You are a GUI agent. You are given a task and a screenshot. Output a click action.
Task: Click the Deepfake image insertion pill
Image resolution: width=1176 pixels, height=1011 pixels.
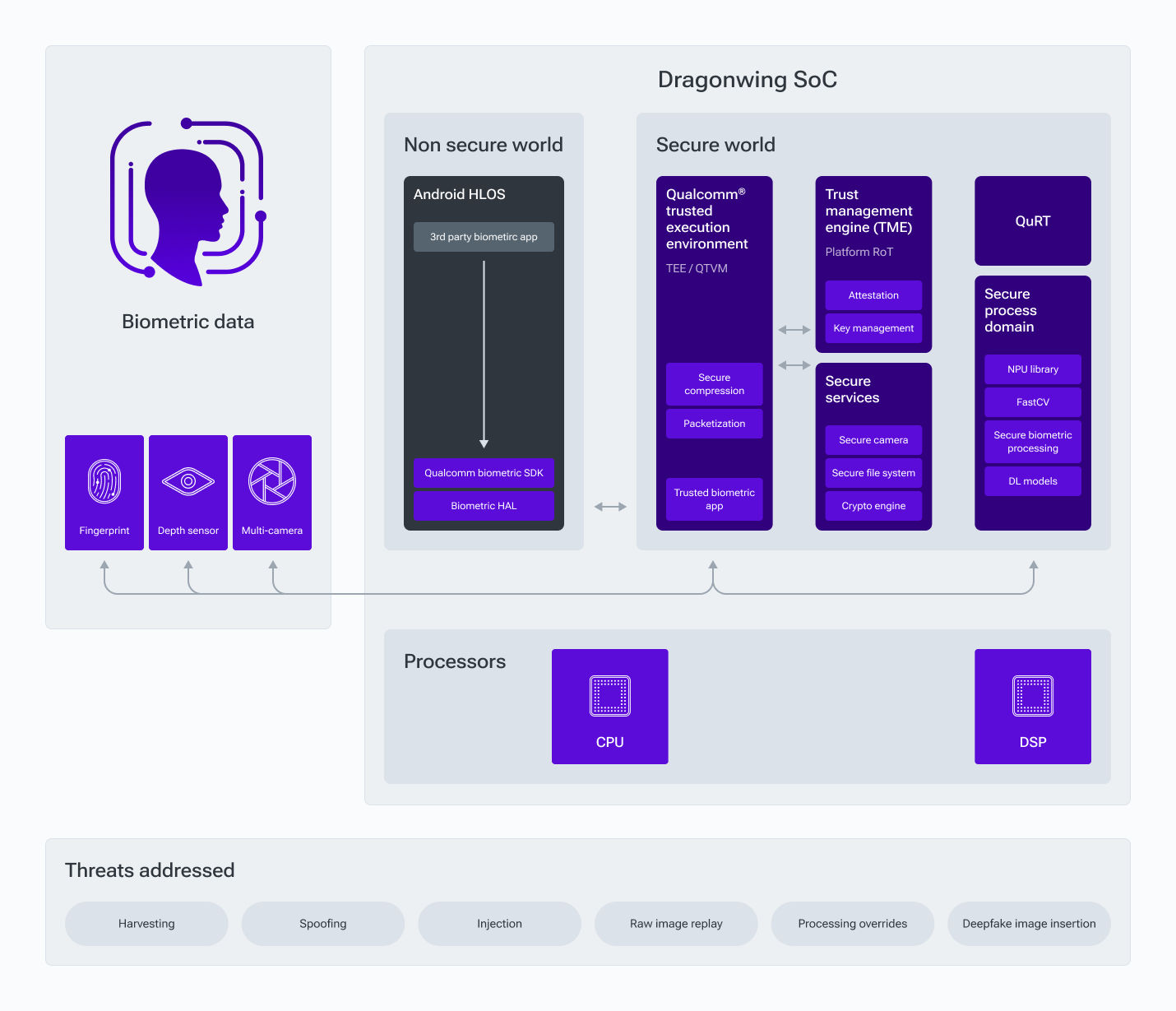click(x=1029, y=924)
